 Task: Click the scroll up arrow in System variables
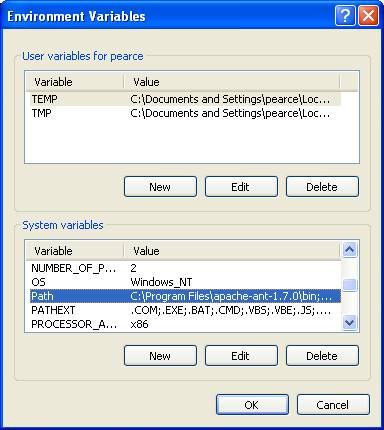click(349, 249)
